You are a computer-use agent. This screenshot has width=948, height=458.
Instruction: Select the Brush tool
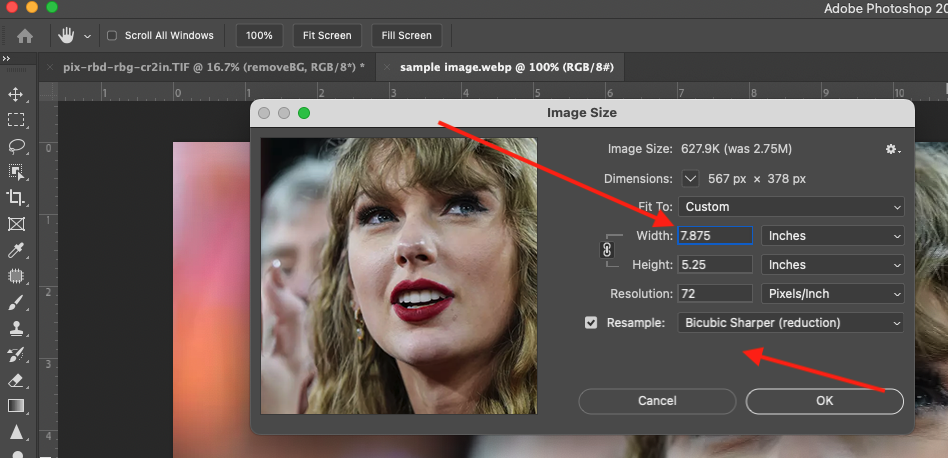click(x=16, y=302)
